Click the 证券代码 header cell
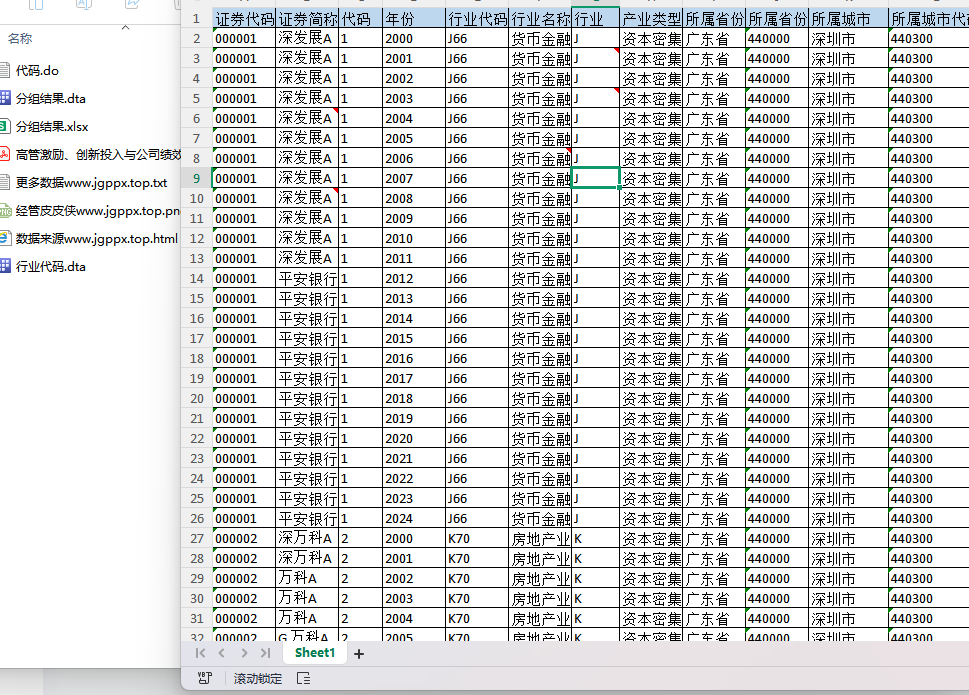The height and width of the screenshot is (695, 969). (x=244, y=19)
